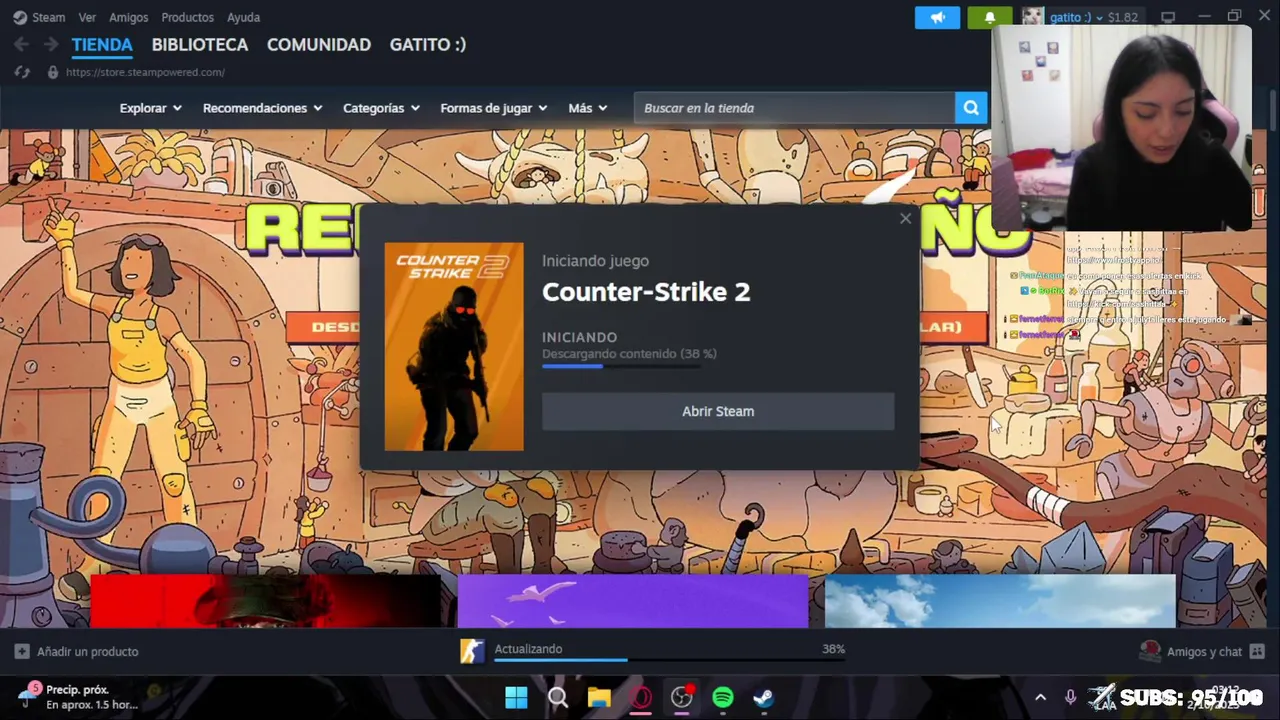Screen dimensions: 1280x720
Task: Open the Productos menu
Action: click(x=187, y=17)
